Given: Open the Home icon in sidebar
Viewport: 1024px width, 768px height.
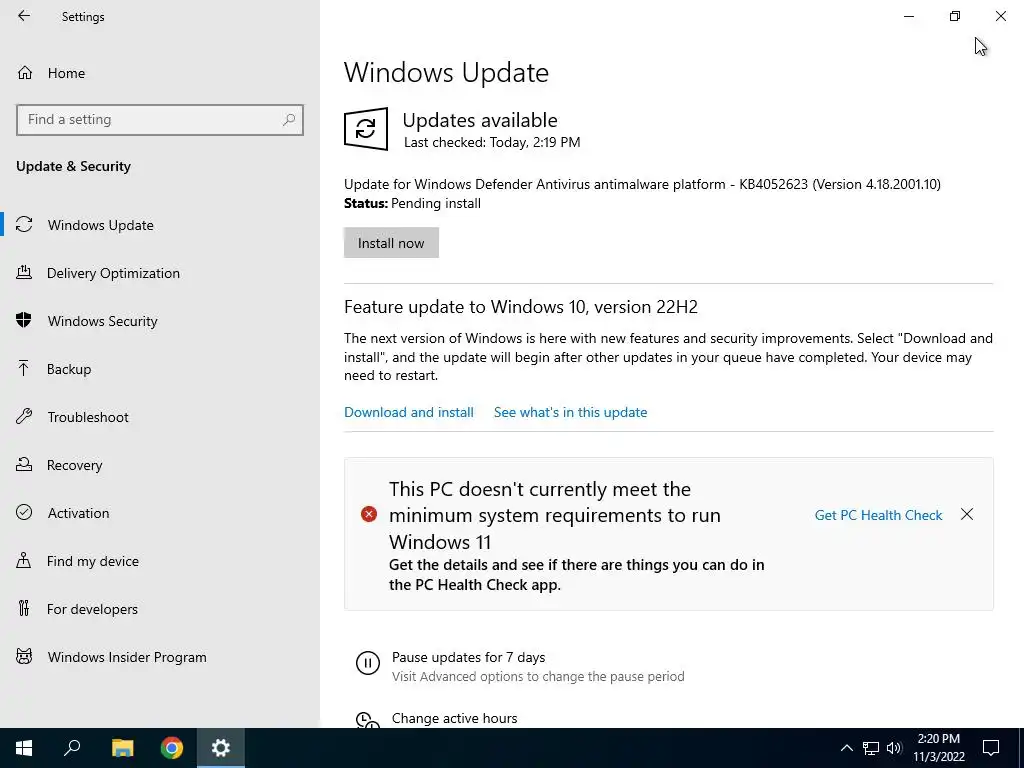Looking at the screenshot, I should point(25,73).
